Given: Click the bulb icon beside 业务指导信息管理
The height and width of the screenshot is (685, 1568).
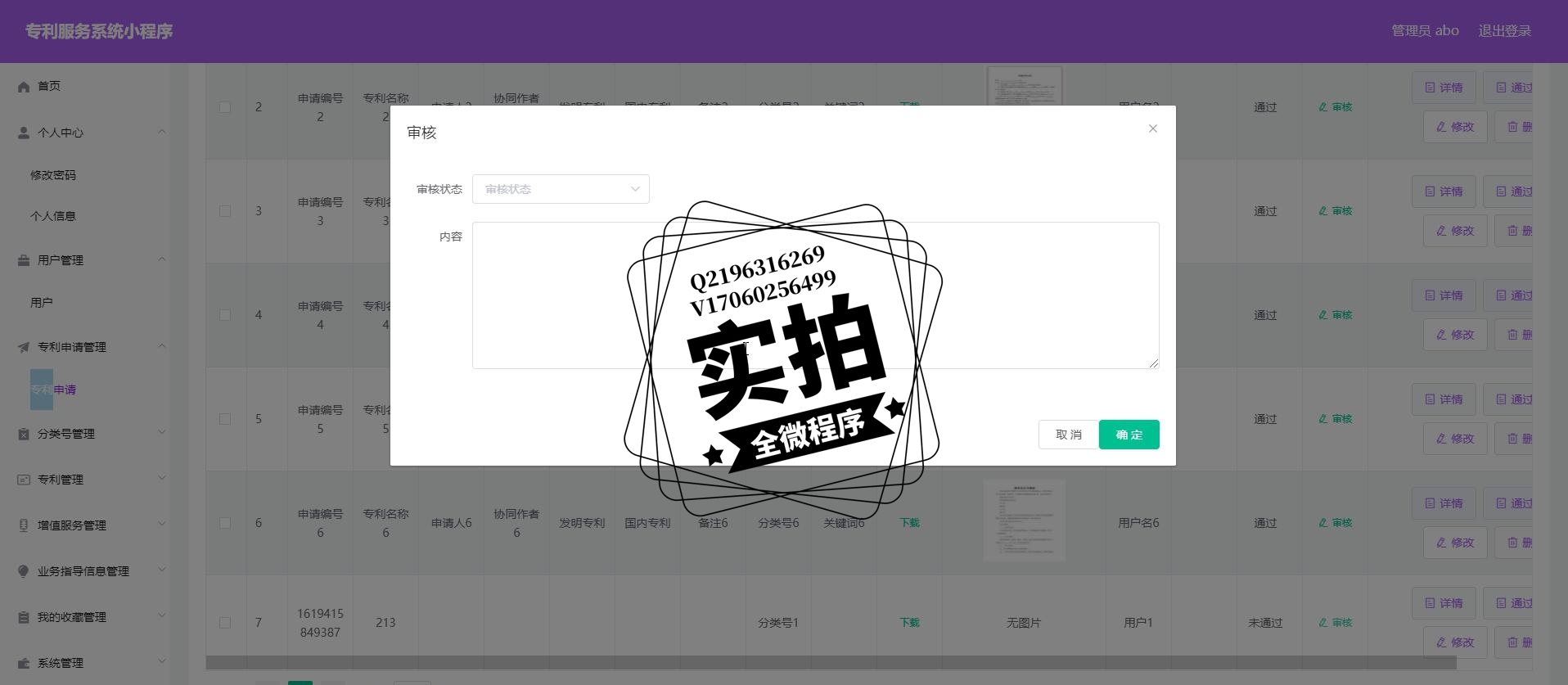Looking at the screenshot, I should pyautogui.click(x=24, y=571).
